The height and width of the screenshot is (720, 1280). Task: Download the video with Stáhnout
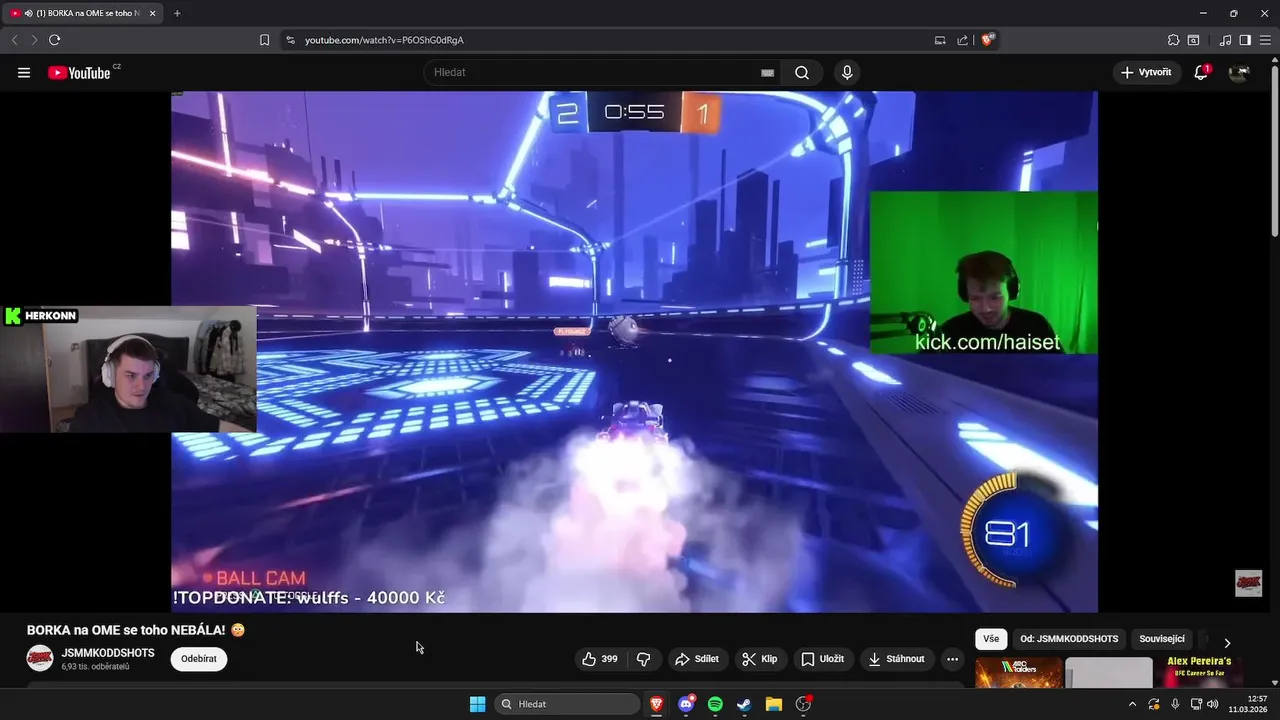897,659
